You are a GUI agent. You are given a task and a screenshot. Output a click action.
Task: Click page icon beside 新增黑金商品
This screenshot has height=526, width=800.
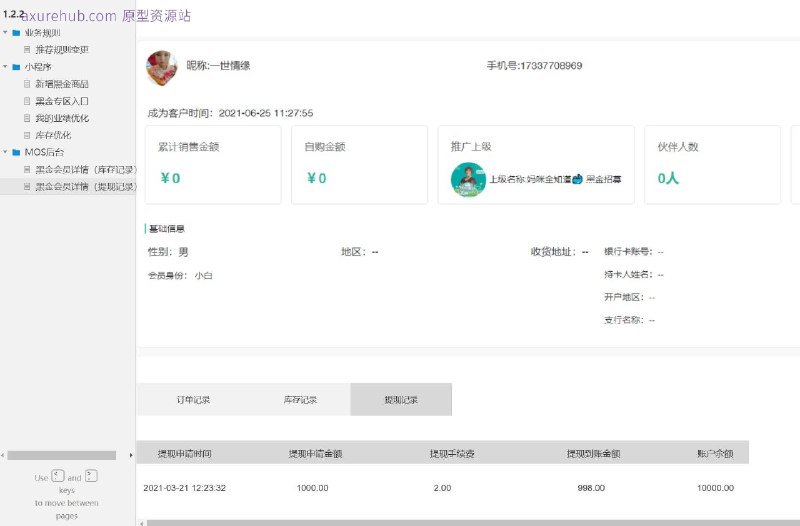coord(27,84)
